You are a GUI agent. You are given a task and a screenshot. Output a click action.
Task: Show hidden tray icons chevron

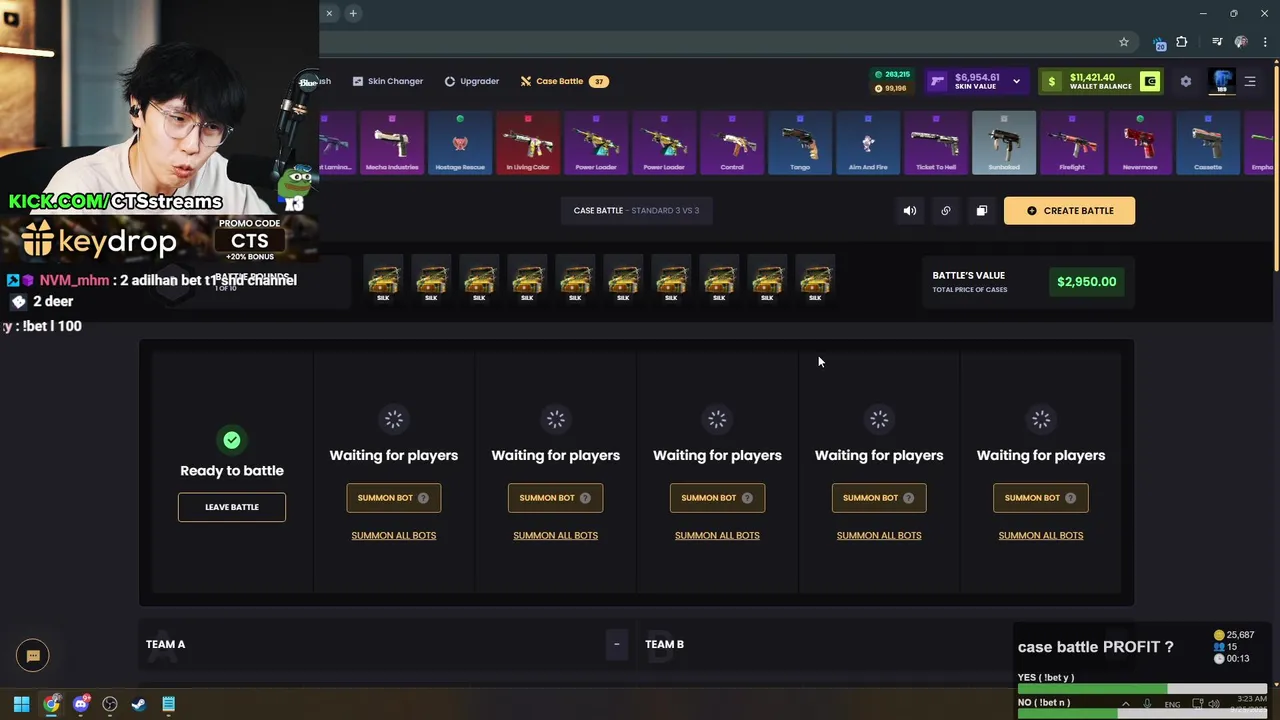click(x=1126, y=704)
